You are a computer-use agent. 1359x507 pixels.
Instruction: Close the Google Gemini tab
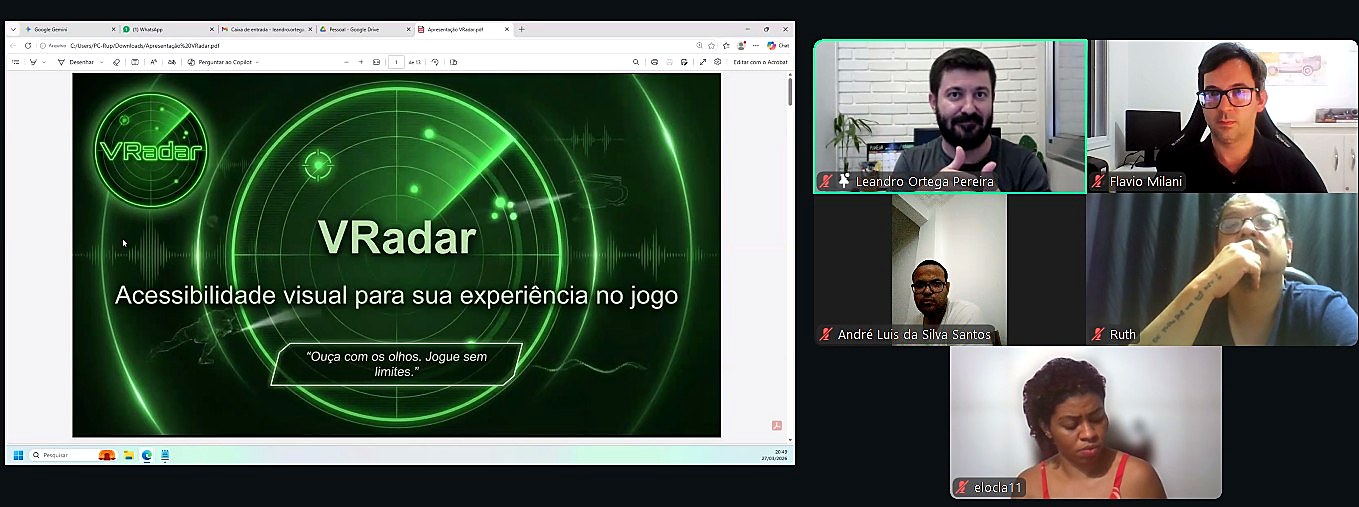[113, 29]
